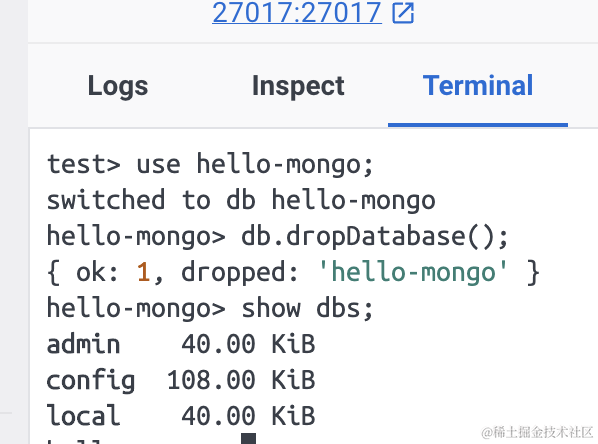Click the blue underline beneath Terminal tab
This screenshot has height=444, width=598.
pyautogui.click(x=478, y=125)
